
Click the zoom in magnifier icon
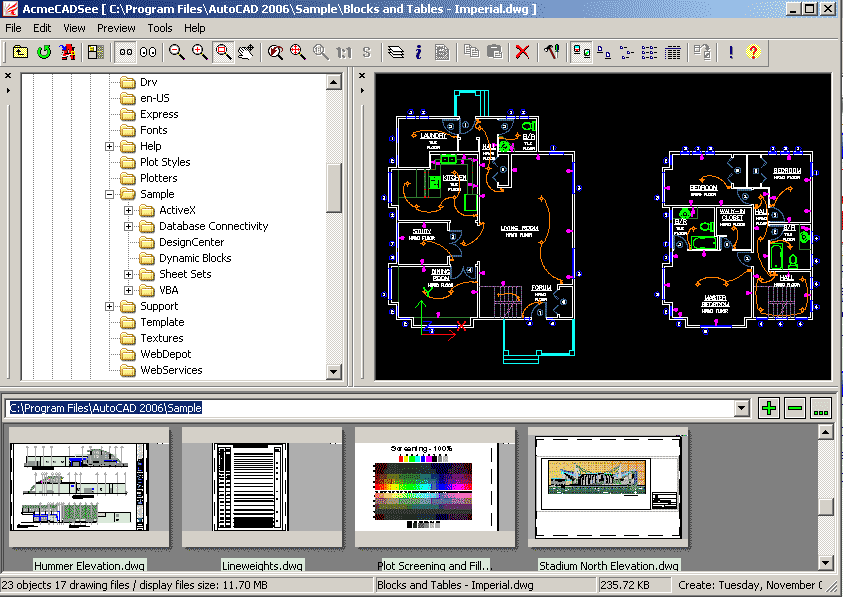199,52
